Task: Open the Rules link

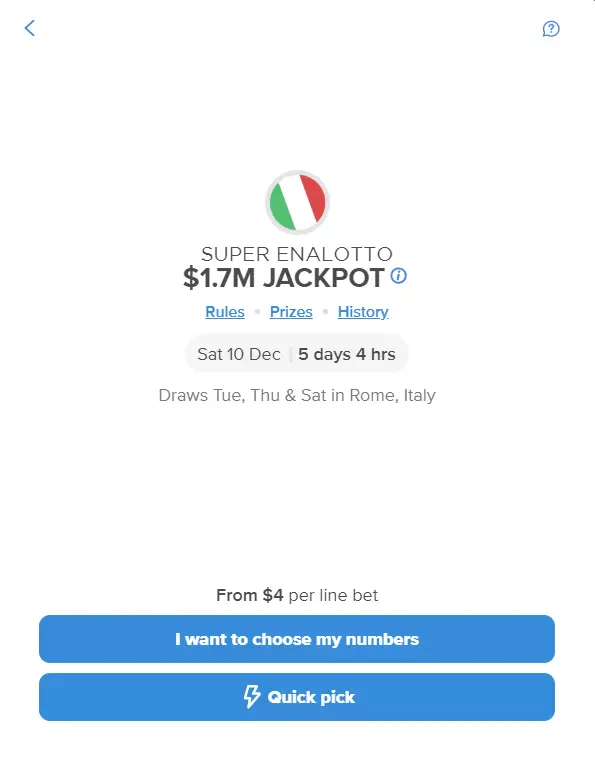Action: point(225,312)
